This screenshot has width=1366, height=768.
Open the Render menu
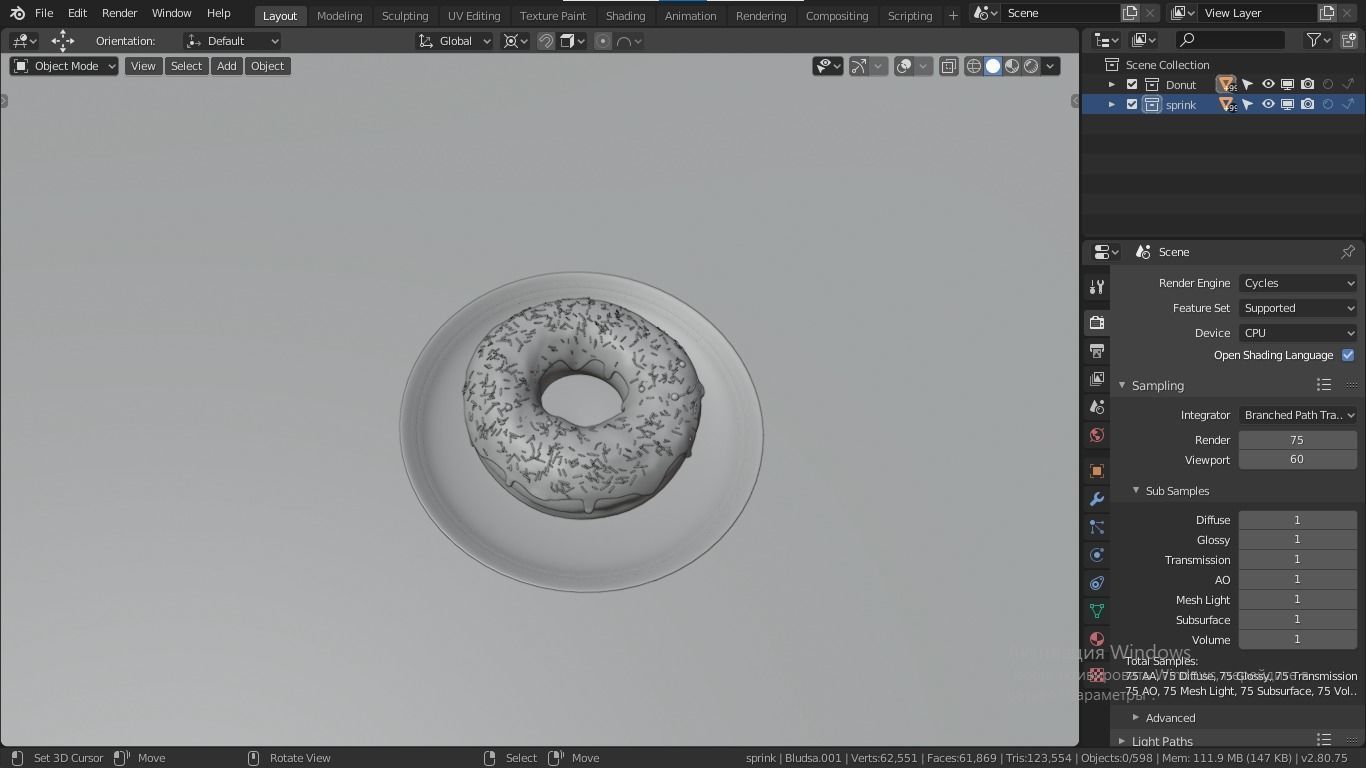[119, 13]
